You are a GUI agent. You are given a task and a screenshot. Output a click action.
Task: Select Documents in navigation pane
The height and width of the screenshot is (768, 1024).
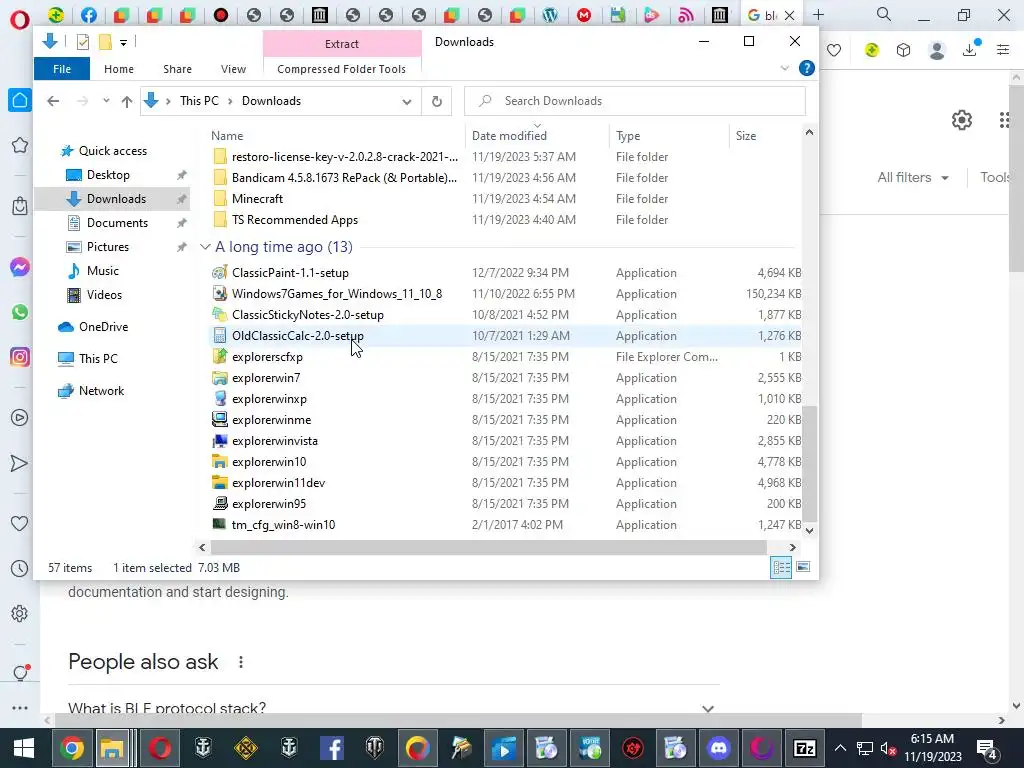tap(117, 223)
